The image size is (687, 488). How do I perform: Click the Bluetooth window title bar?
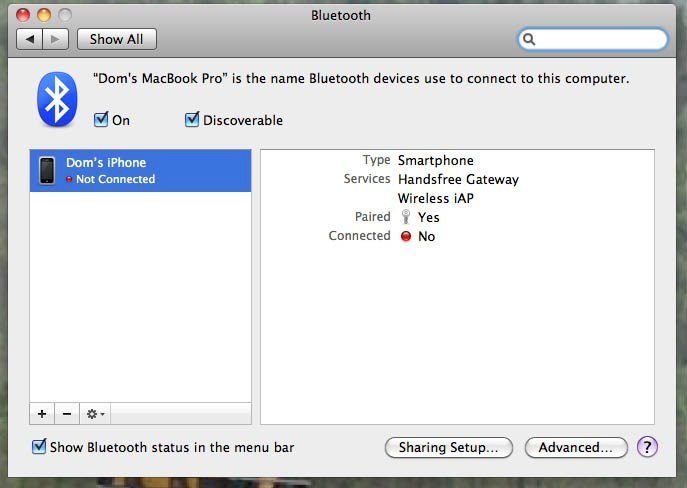340,15
